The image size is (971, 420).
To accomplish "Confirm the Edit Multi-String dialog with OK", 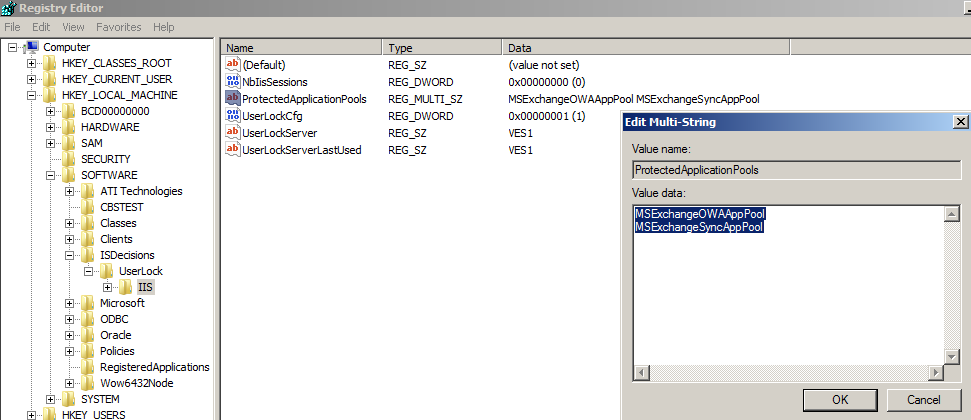I will 840,400.
